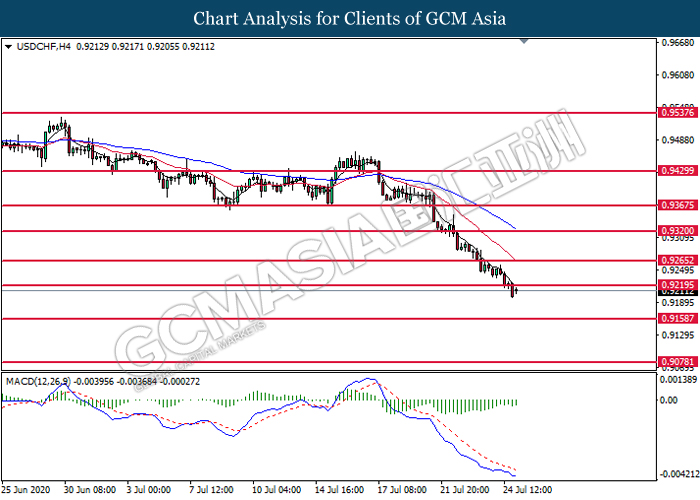
Task: Click the 17 Jul 08:00 time label
Action: click(x=402, y=490)
